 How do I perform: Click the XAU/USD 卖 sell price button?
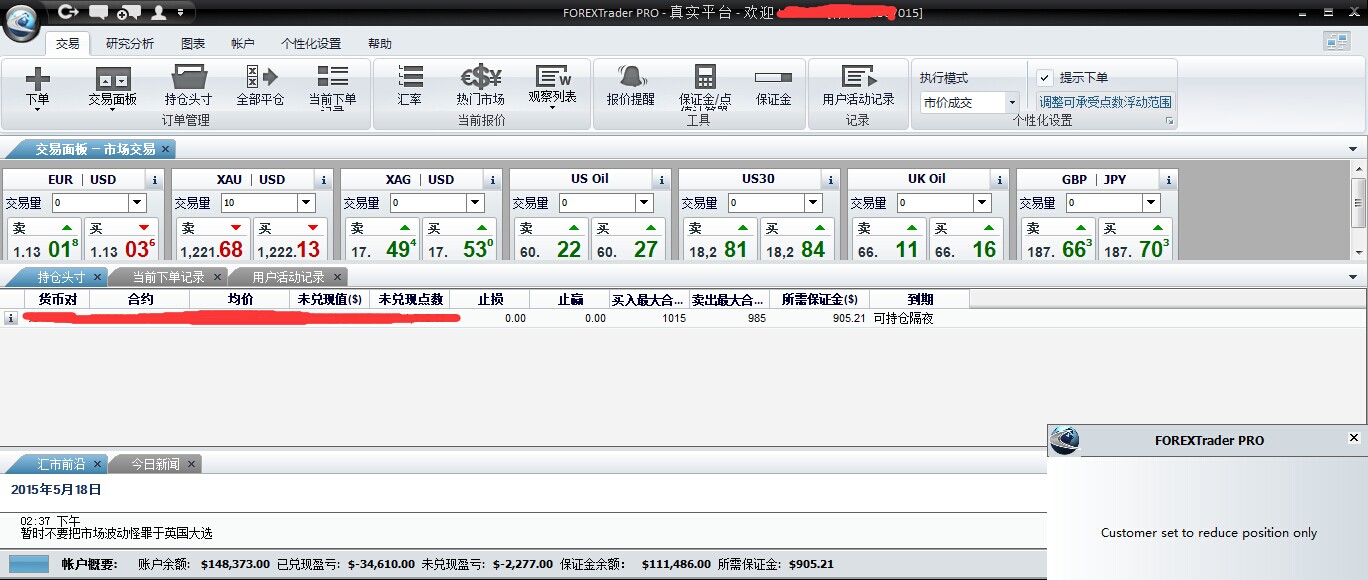(213, 239)
